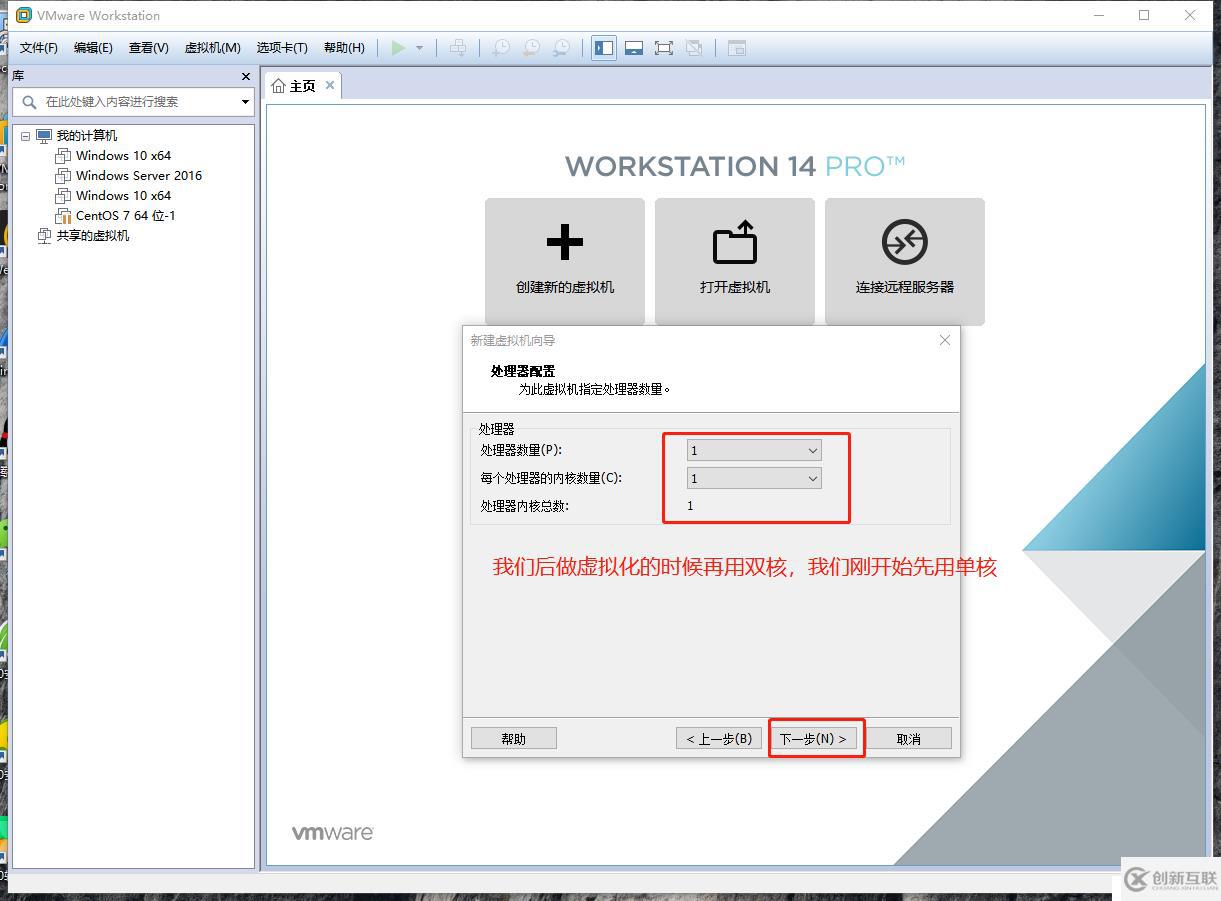Viewport: 1221px width, 901px height.
Task: Click the 打开虚拟机 tile
Action: pos(735,261)
